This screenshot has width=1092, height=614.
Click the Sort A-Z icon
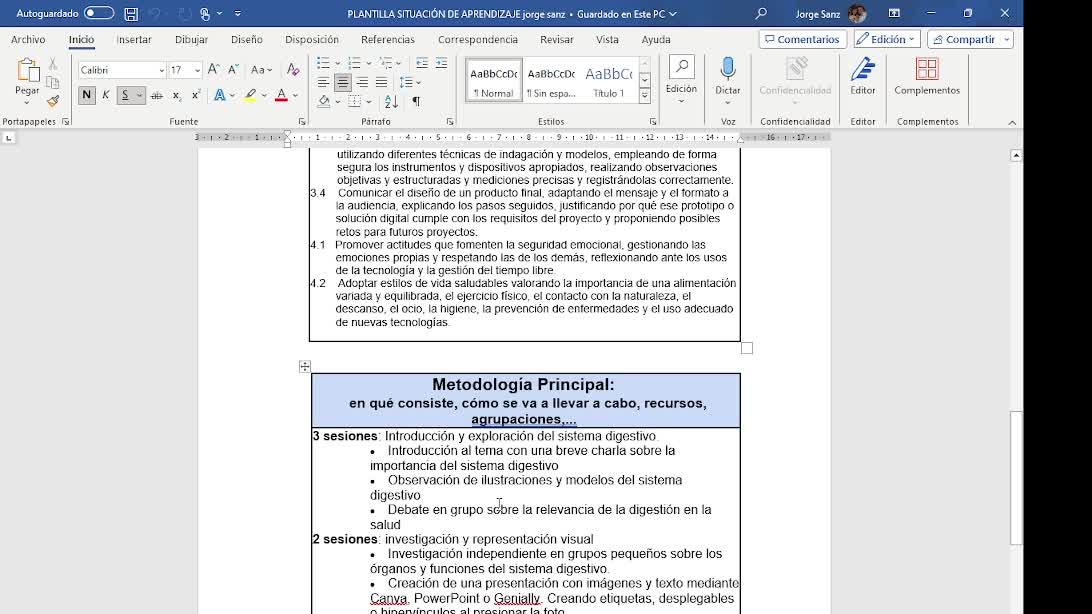click(x=391, y=101)
